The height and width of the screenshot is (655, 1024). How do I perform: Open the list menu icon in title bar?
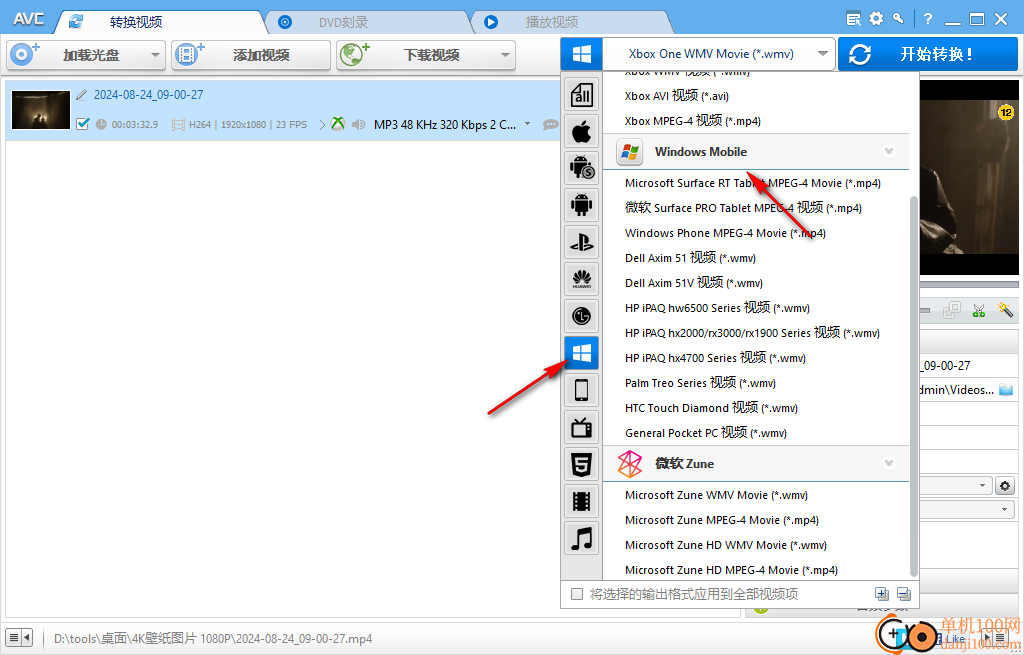(853, 19)
